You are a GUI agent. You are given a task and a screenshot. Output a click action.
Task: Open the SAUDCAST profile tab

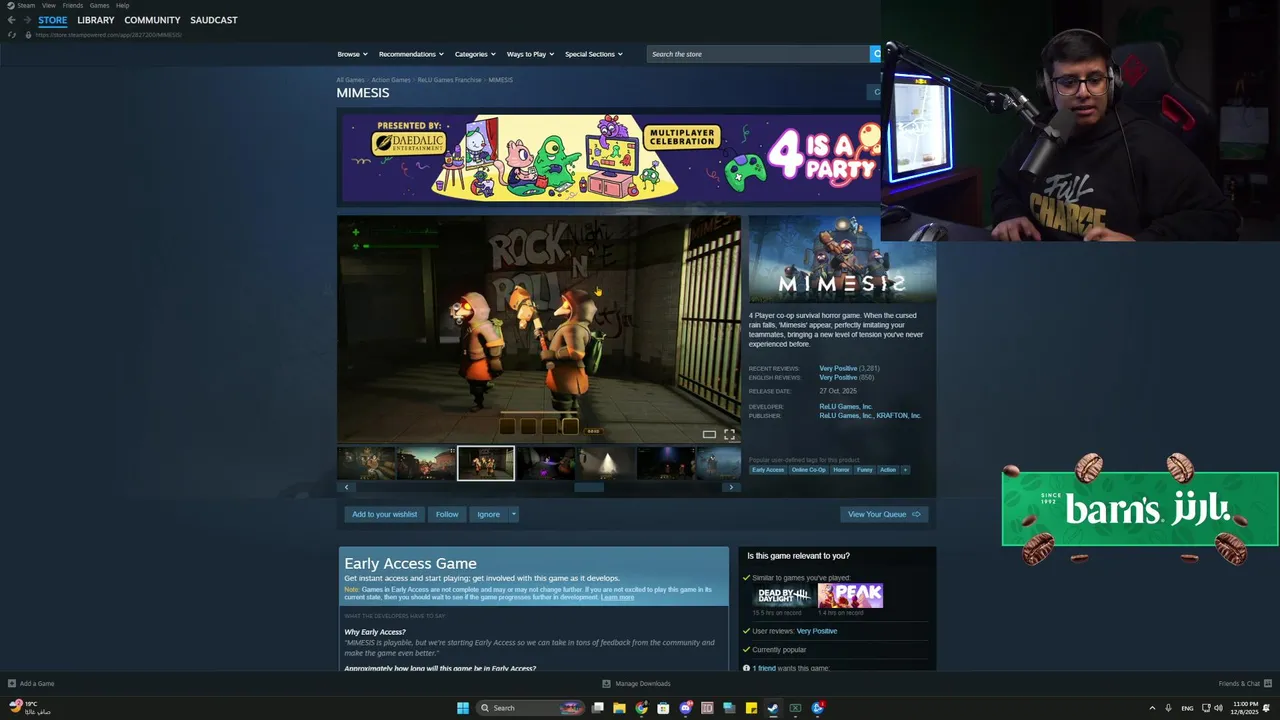point(214,20)
